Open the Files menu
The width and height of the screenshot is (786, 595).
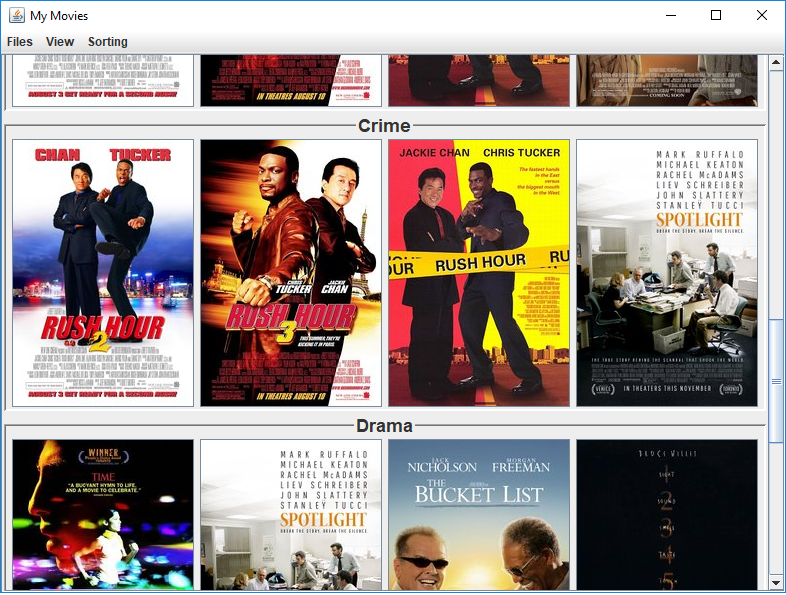pyautogui.click(x=20, y=42)
